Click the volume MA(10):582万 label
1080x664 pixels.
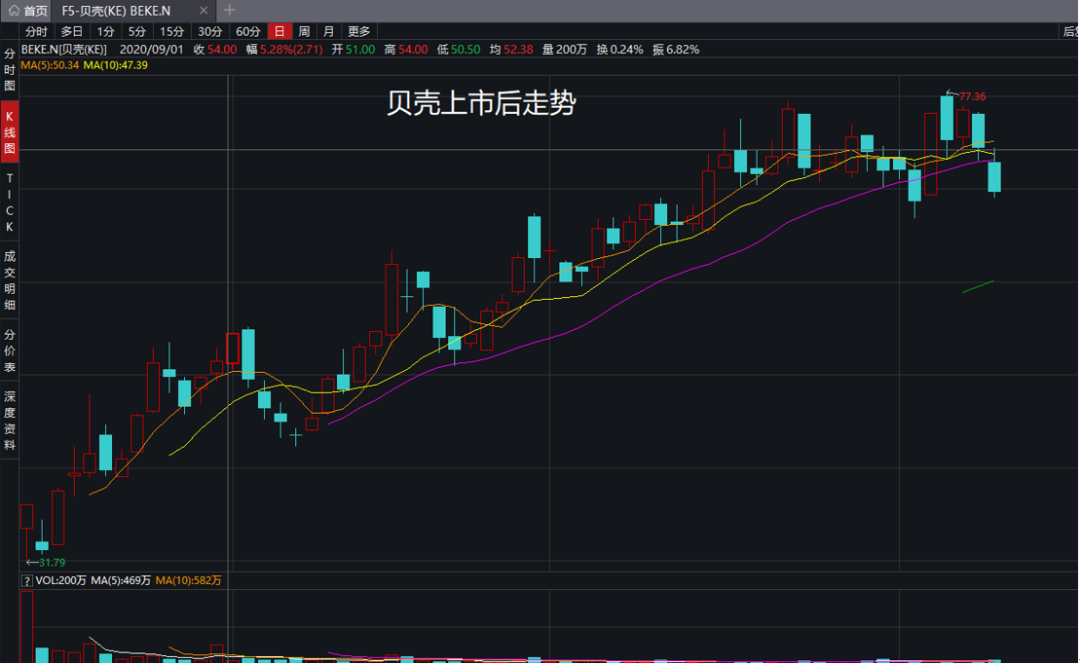189,581
